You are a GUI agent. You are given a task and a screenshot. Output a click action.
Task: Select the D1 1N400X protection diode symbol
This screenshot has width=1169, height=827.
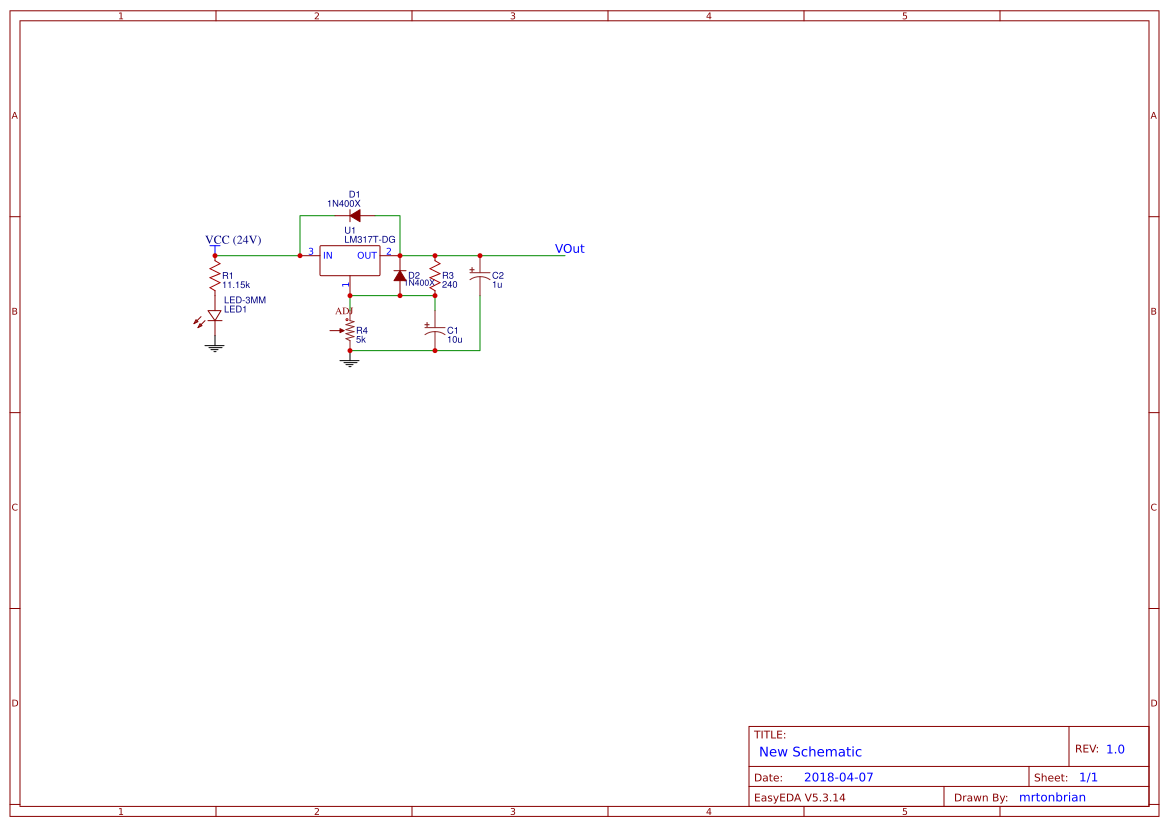(x=355, y=215)
